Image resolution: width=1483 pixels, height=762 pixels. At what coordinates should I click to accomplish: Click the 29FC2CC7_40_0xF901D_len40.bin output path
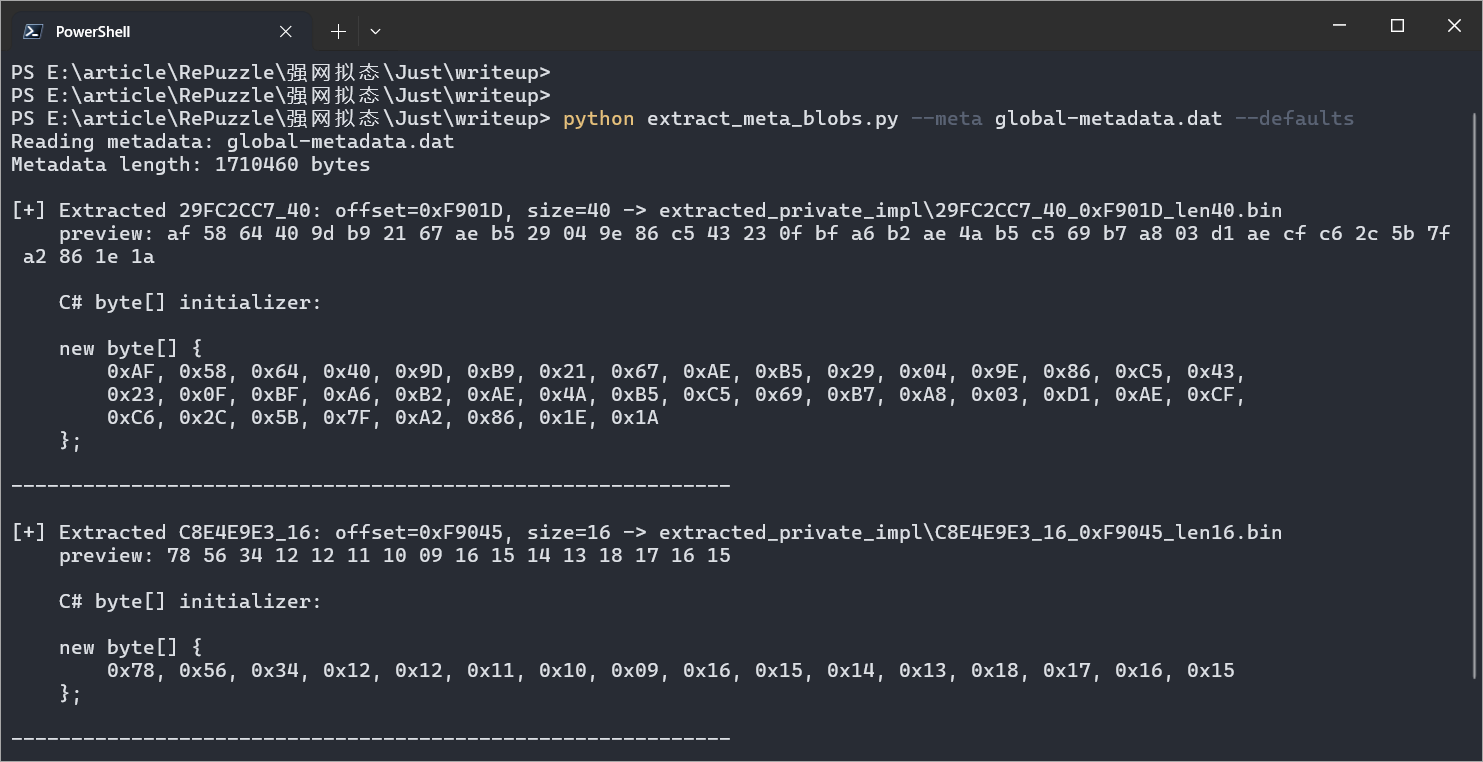pos(970,210)
